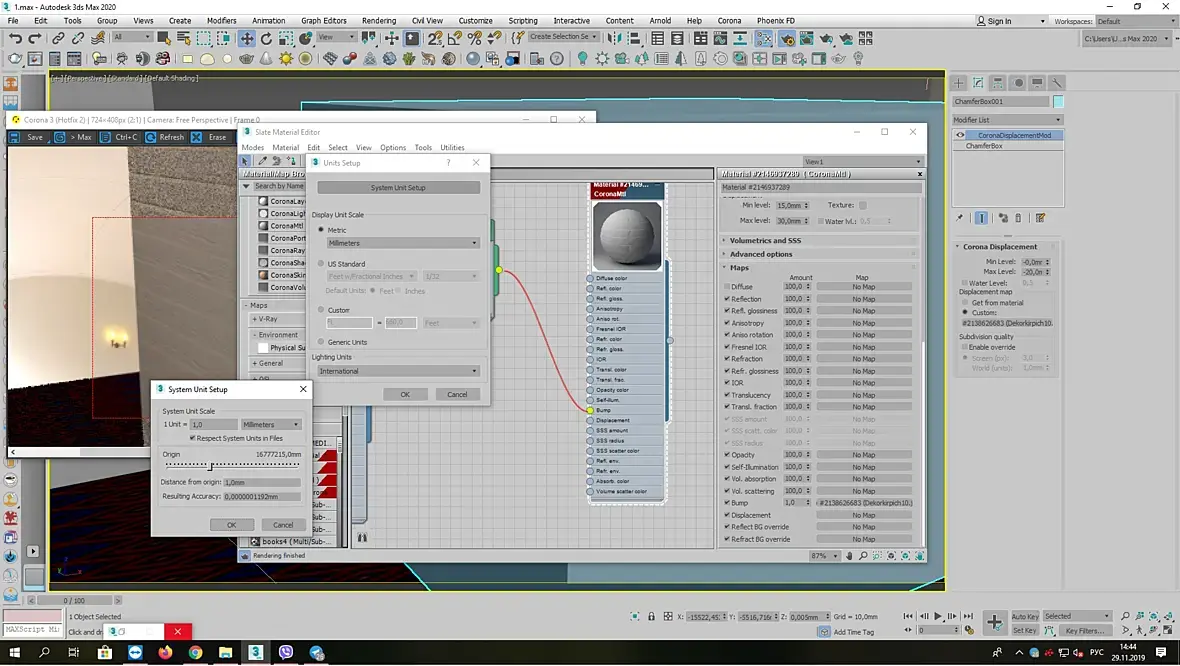Screen dimensions: 1180x666
Task: Click the Undo arrow in main toolbar
Action: pyautogui.click(x=15, y=38)
